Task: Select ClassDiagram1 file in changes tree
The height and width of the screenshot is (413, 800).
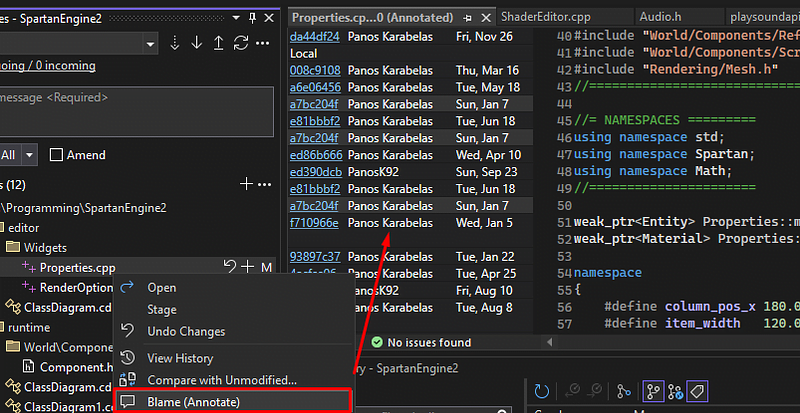Action: (x=68, y=407)
